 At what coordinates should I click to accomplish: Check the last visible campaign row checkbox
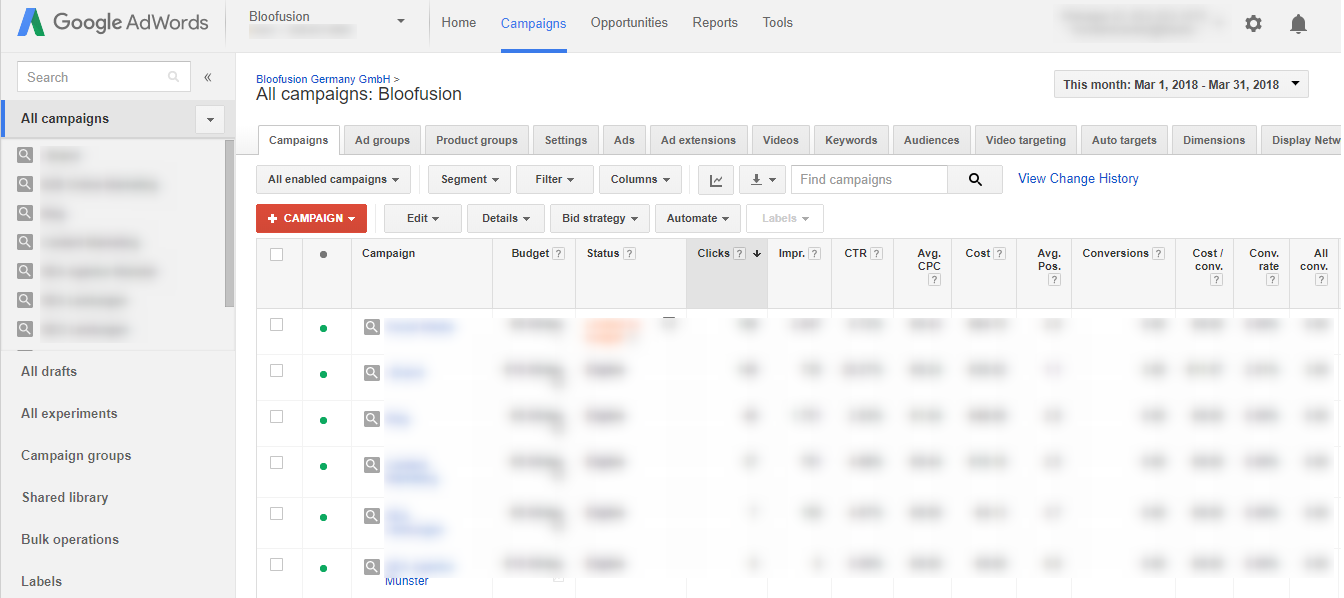click(x=277, y=562)
